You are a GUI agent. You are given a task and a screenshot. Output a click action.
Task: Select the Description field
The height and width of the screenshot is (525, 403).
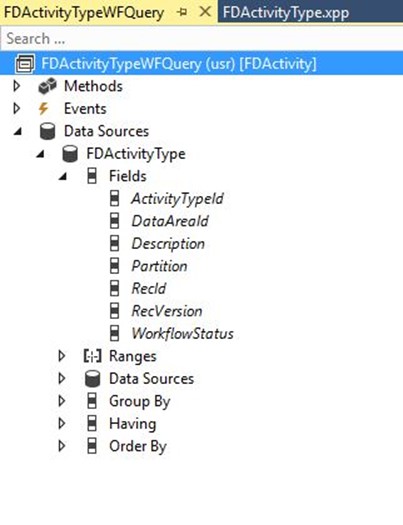[x=168, y=244]
